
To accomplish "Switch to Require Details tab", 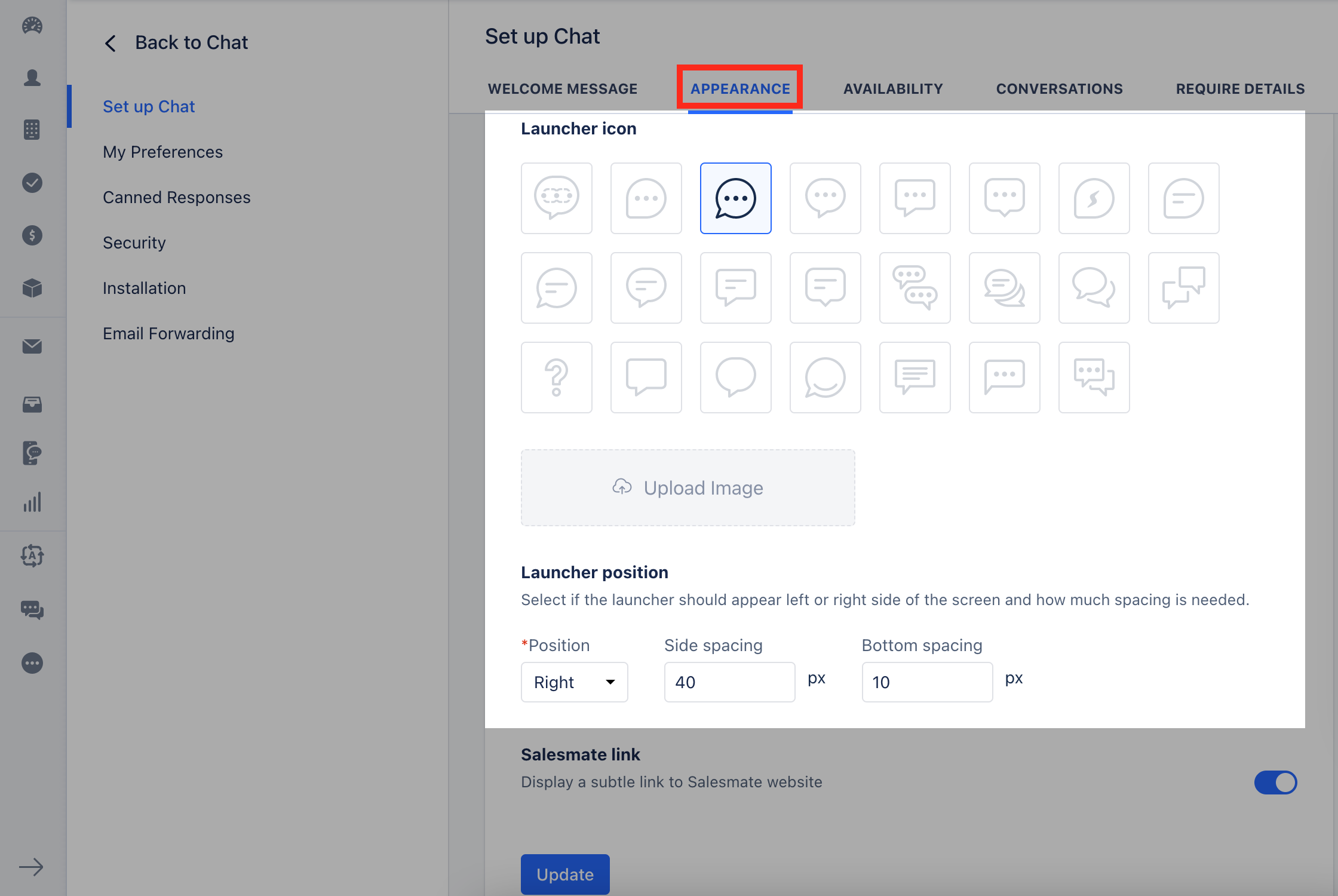I will [x=1241, y=89].
